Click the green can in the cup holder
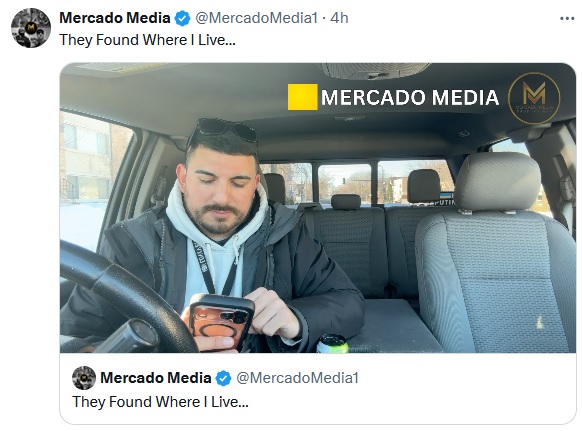582x431 pixels. [x=332, y=344]
